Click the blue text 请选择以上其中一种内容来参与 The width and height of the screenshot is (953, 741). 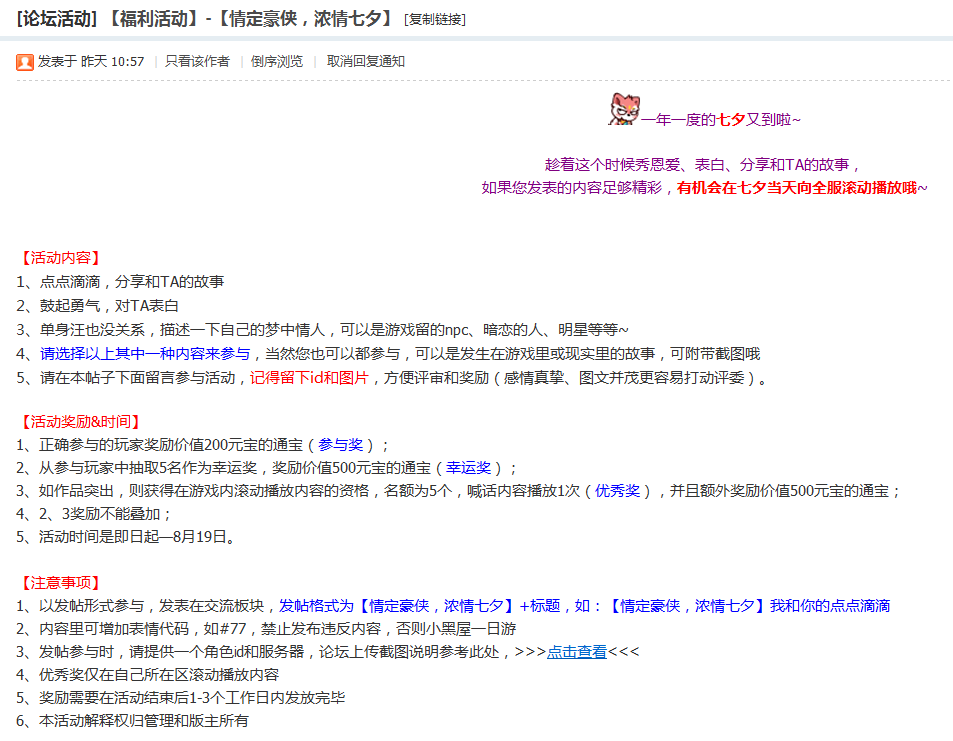[146, 354]
